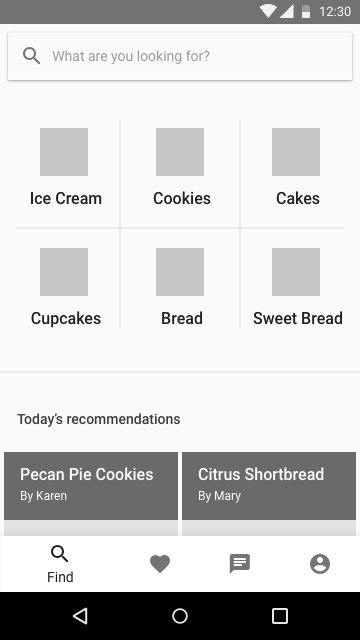The image size is (360, 640).
Task: Select the Cupcakes category label
Action: pos(66,318)
